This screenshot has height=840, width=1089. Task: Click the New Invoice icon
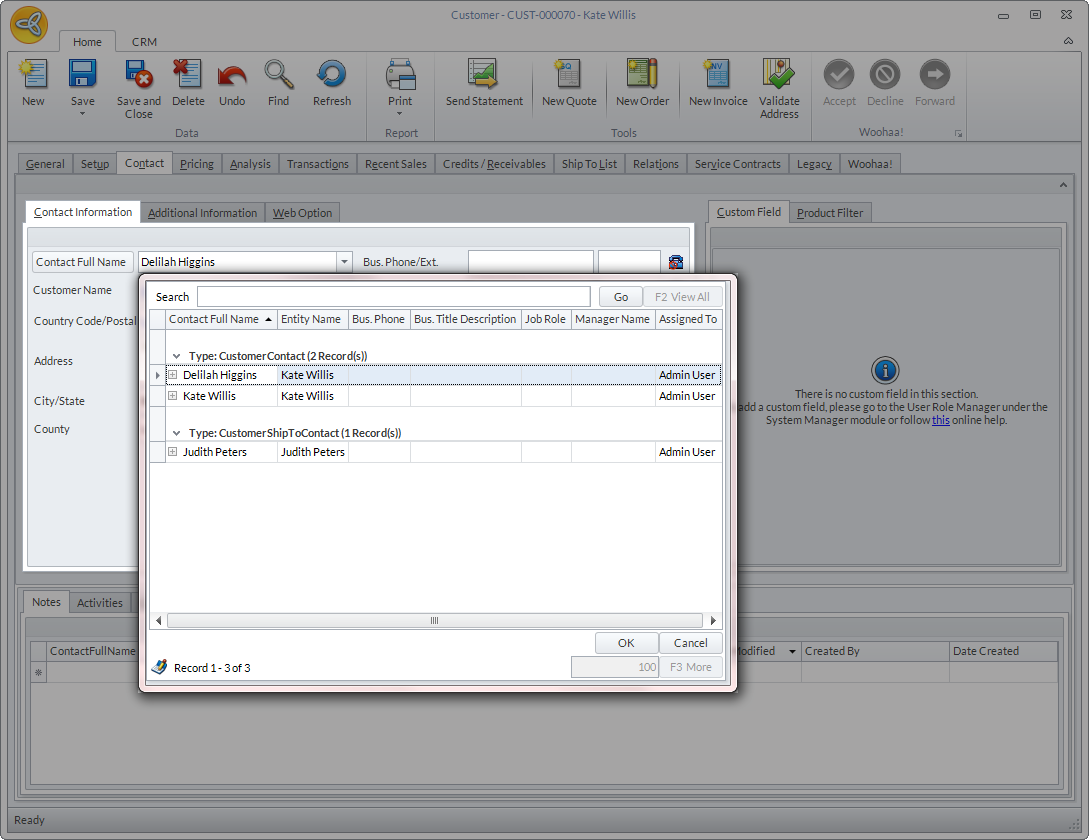717,75
